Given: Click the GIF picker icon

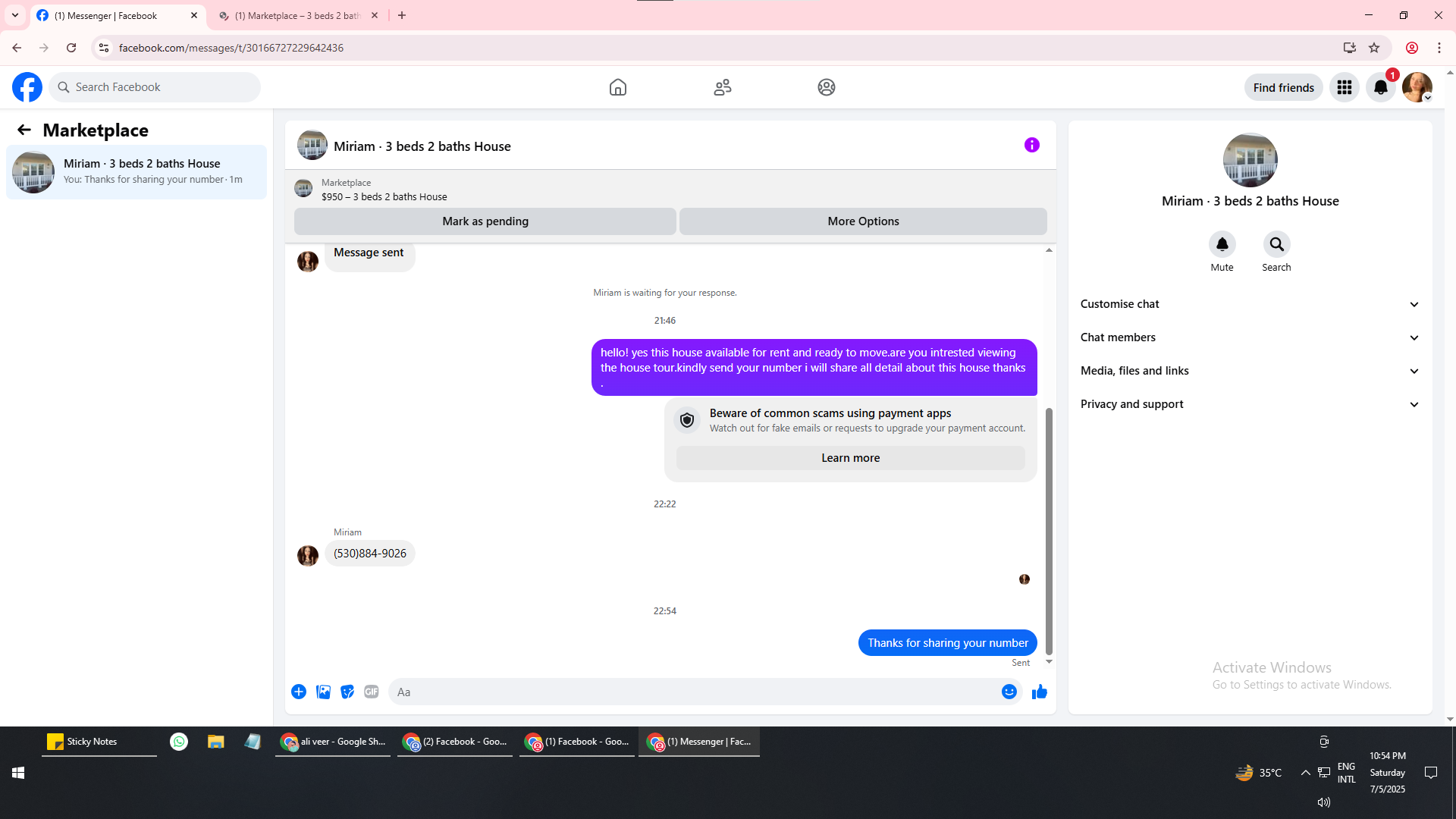Looking at the screenshot, I should (x=371, y=692).
